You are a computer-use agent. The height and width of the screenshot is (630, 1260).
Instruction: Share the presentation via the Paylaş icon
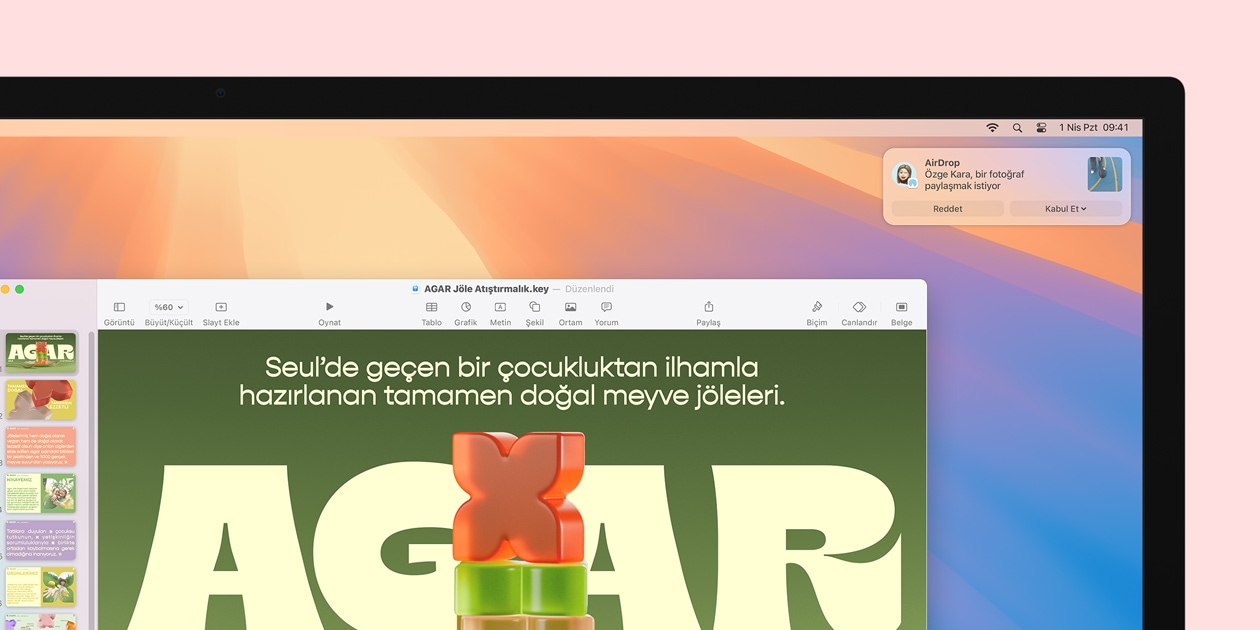click(x=708, y=310)
